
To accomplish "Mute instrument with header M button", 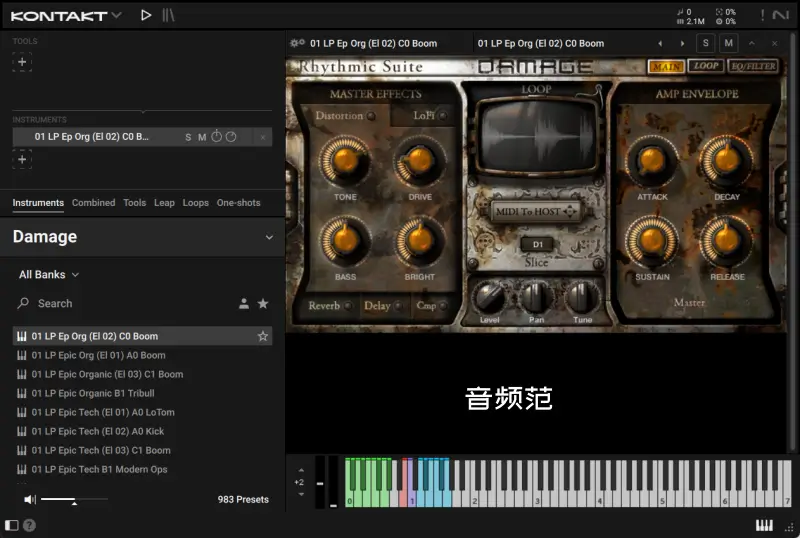I will coord(729,43).
